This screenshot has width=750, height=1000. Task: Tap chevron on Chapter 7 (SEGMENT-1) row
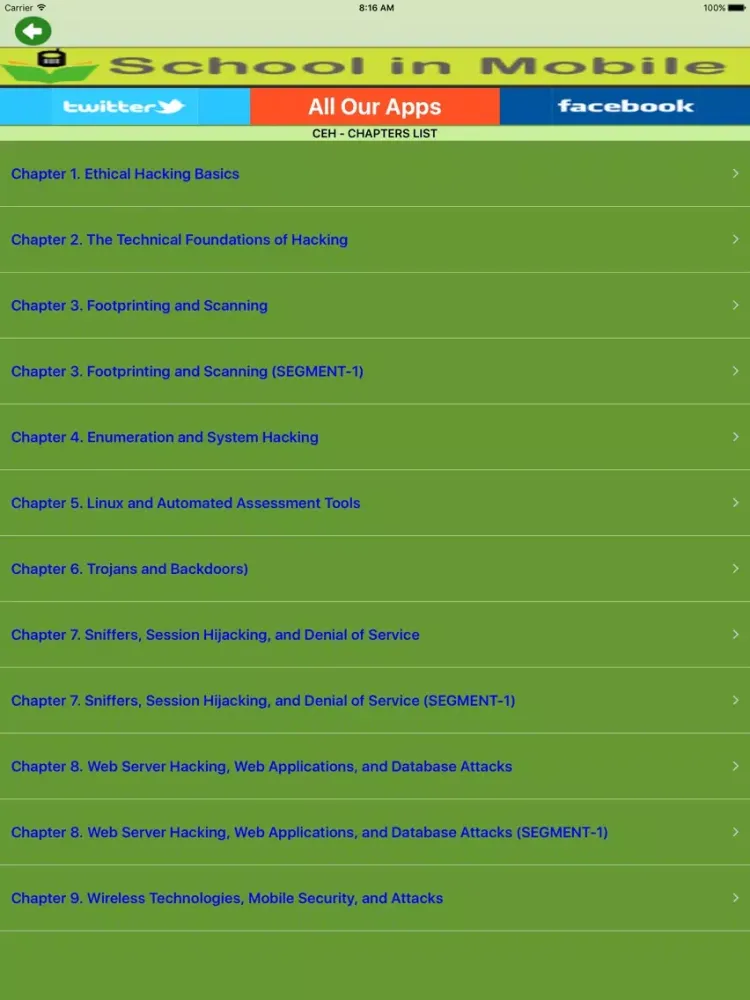(x=735, y=700)
